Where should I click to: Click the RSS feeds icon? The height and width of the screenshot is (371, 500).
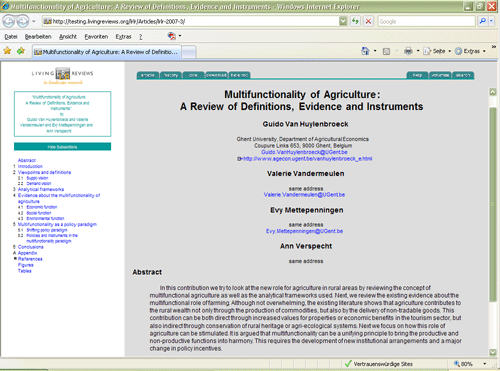coord(386,51)
